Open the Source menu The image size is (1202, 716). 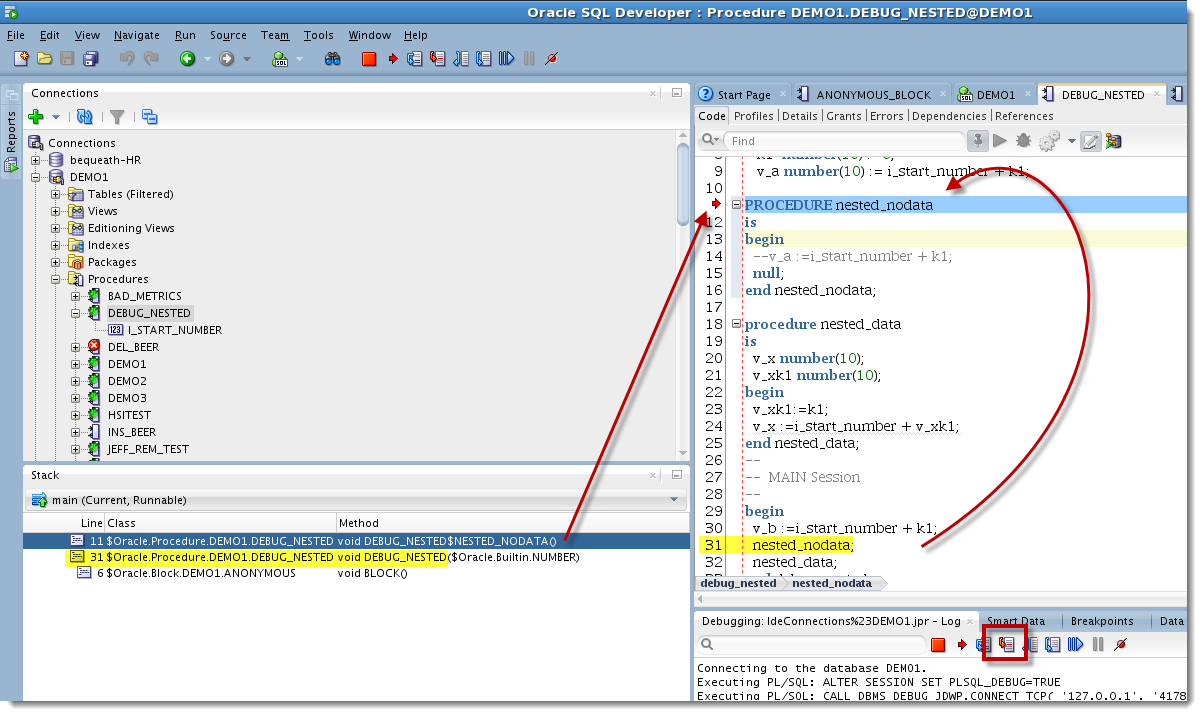[x=228, y=35]
